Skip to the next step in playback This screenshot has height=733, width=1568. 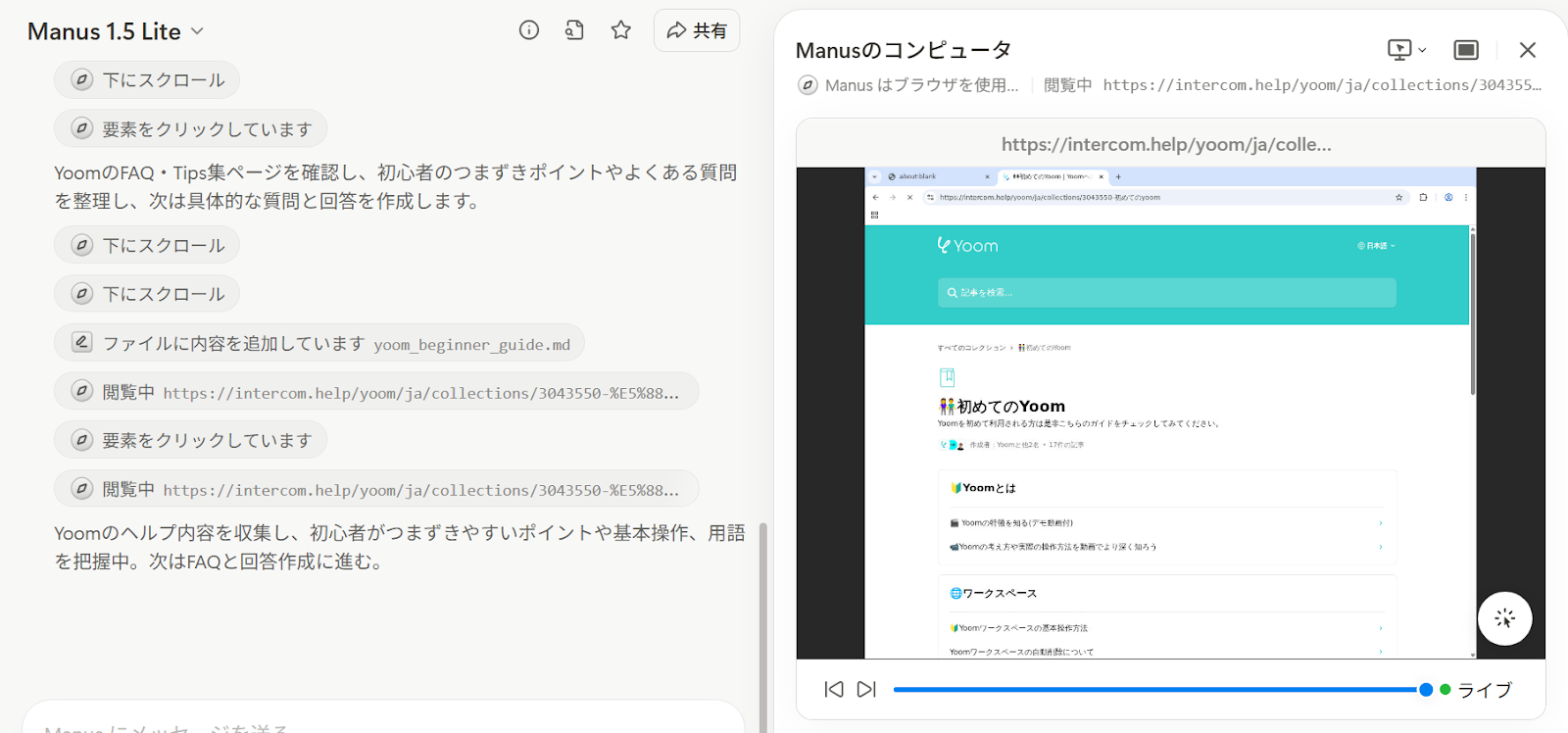[866, 689]
